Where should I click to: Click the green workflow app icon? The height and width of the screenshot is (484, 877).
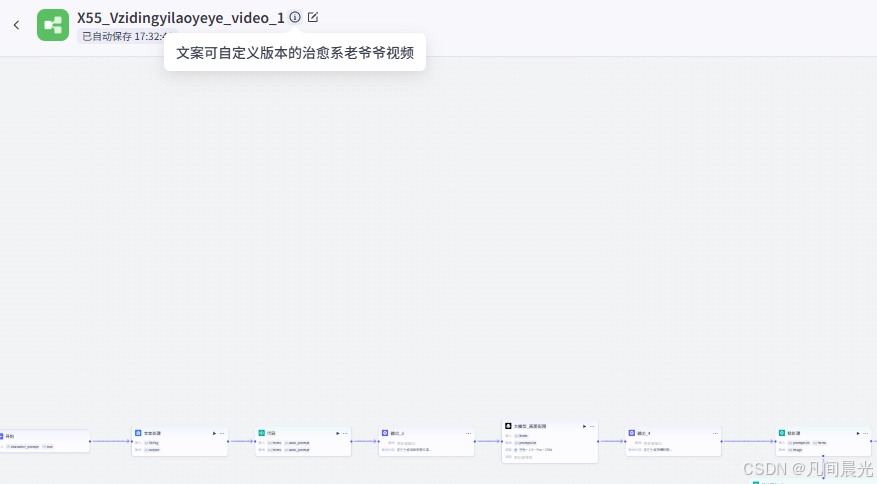pyautogui.click(x=53, y=25)
